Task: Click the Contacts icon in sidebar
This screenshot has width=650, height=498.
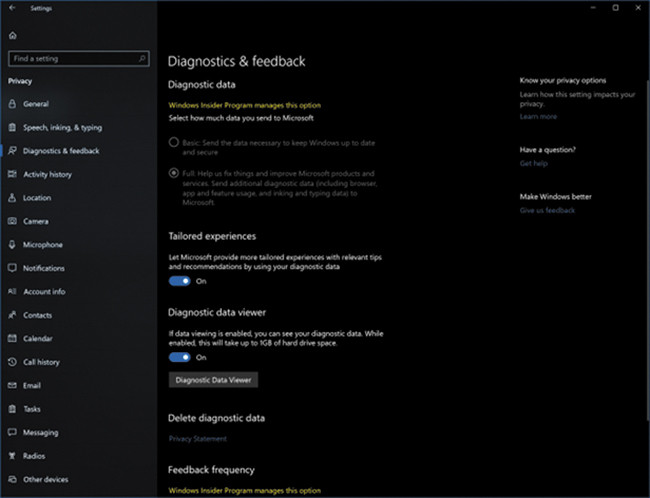Action: (12, 315)
